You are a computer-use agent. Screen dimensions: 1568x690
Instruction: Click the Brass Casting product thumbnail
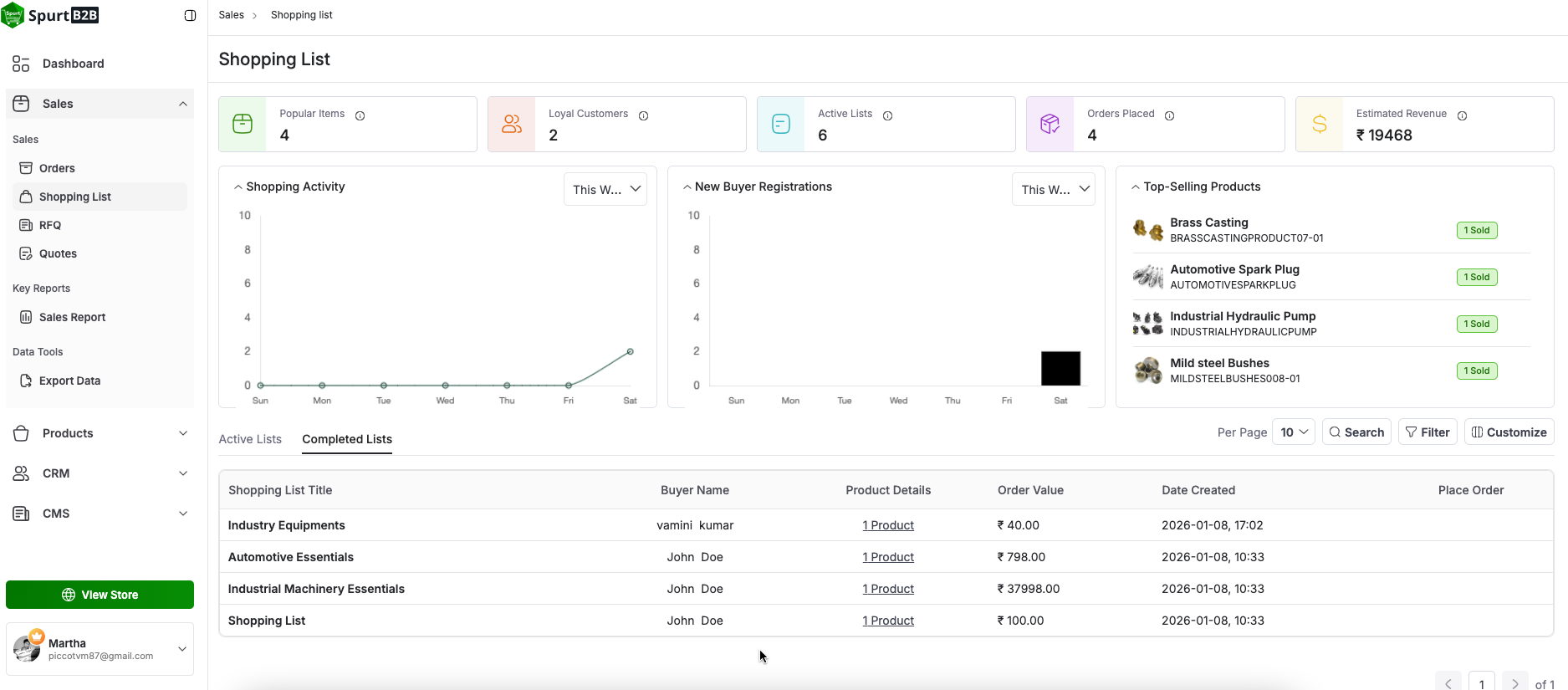pos(1147,229)
